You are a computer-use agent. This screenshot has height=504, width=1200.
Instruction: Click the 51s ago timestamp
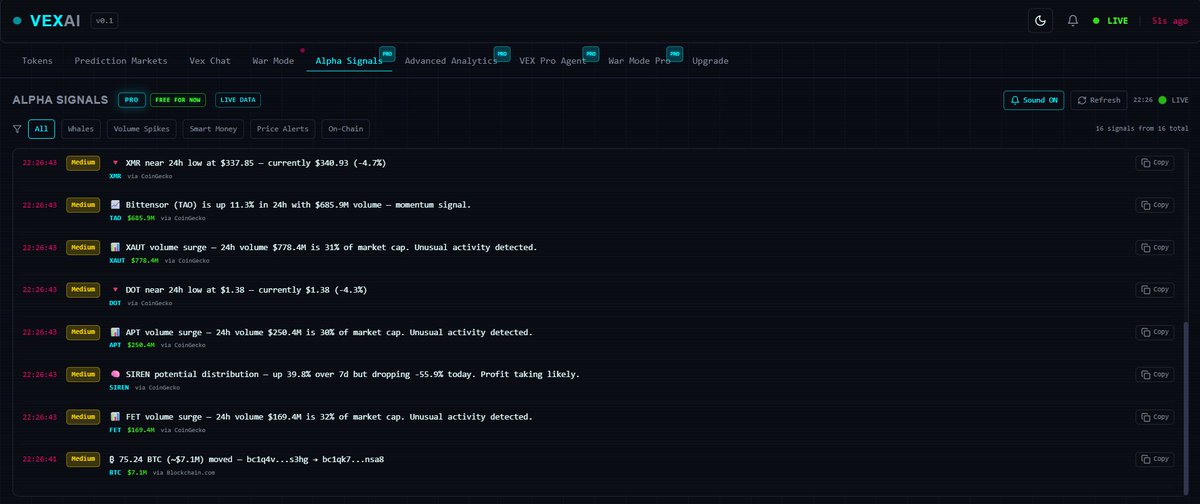point(1168,20)
